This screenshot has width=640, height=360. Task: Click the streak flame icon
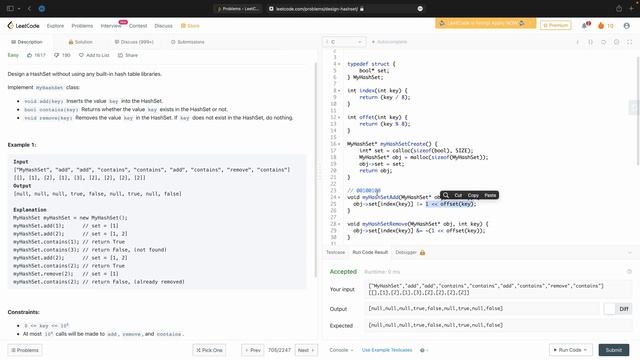click(x=601, y=26)
